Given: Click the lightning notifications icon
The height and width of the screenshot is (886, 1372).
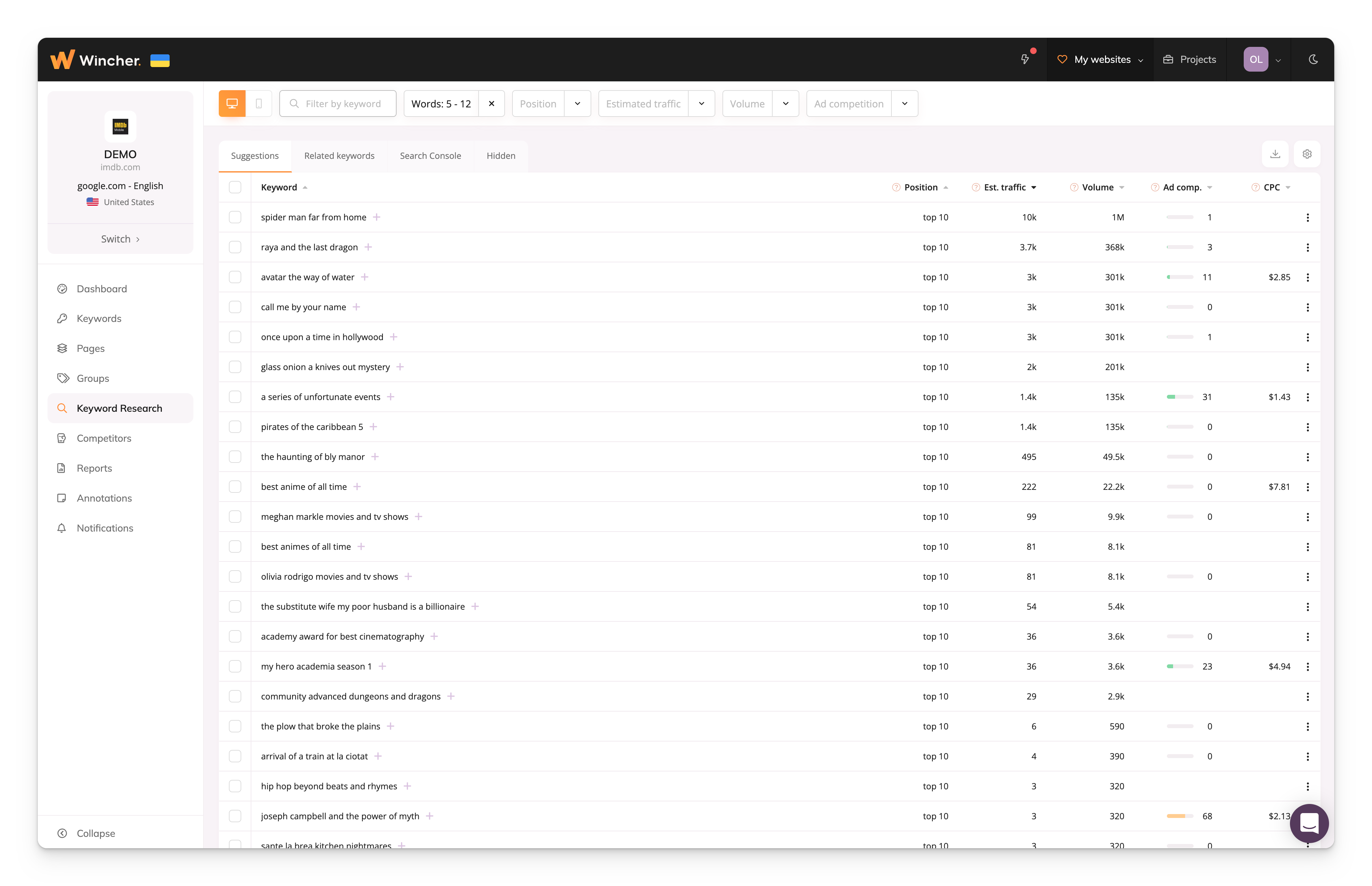Looking at the screenshot, I should (1025, 59).
